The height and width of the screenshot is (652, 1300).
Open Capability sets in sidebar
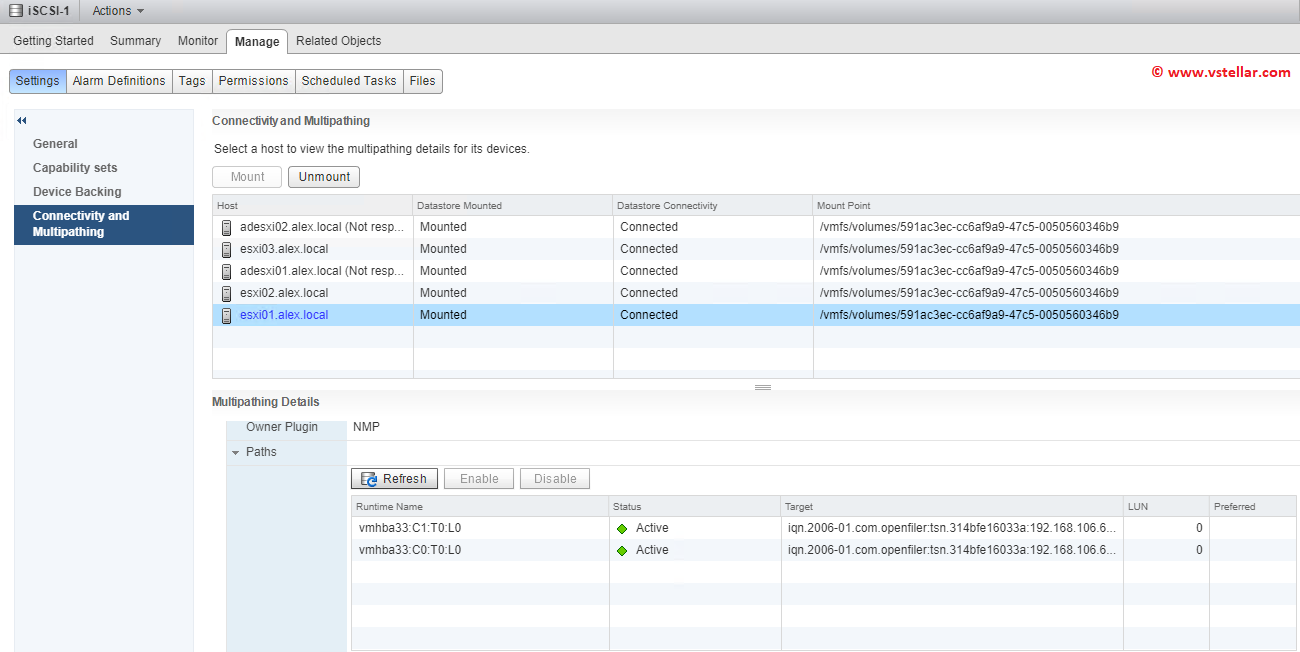pyautogui.click(x=75, y=168)
